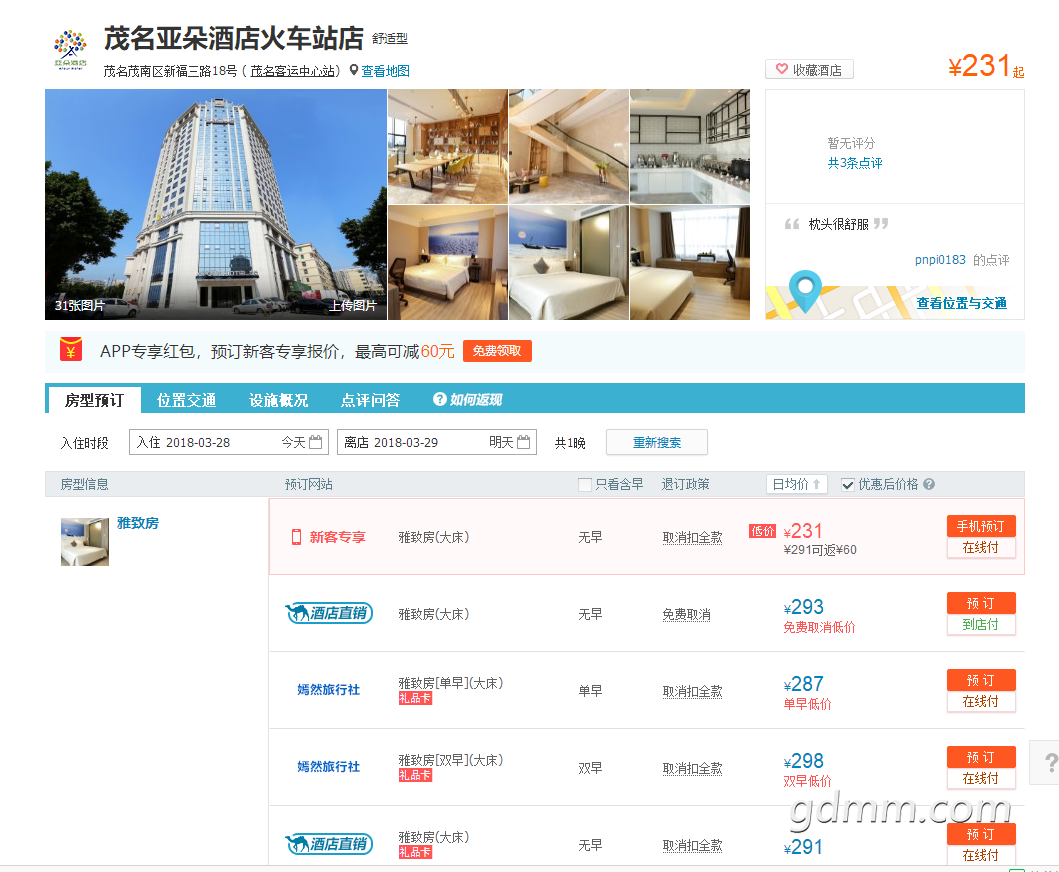
Task: Click the 礼品卡 tag under 雅致房[双早]
Action: (415, 775)
